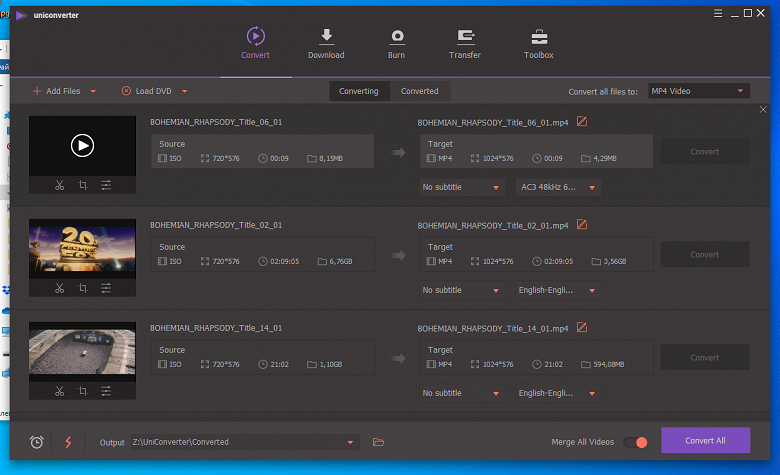780x475 pixels.
Task: Click the Add Files button
Action: pyautogui.click(x=57, y=91)
